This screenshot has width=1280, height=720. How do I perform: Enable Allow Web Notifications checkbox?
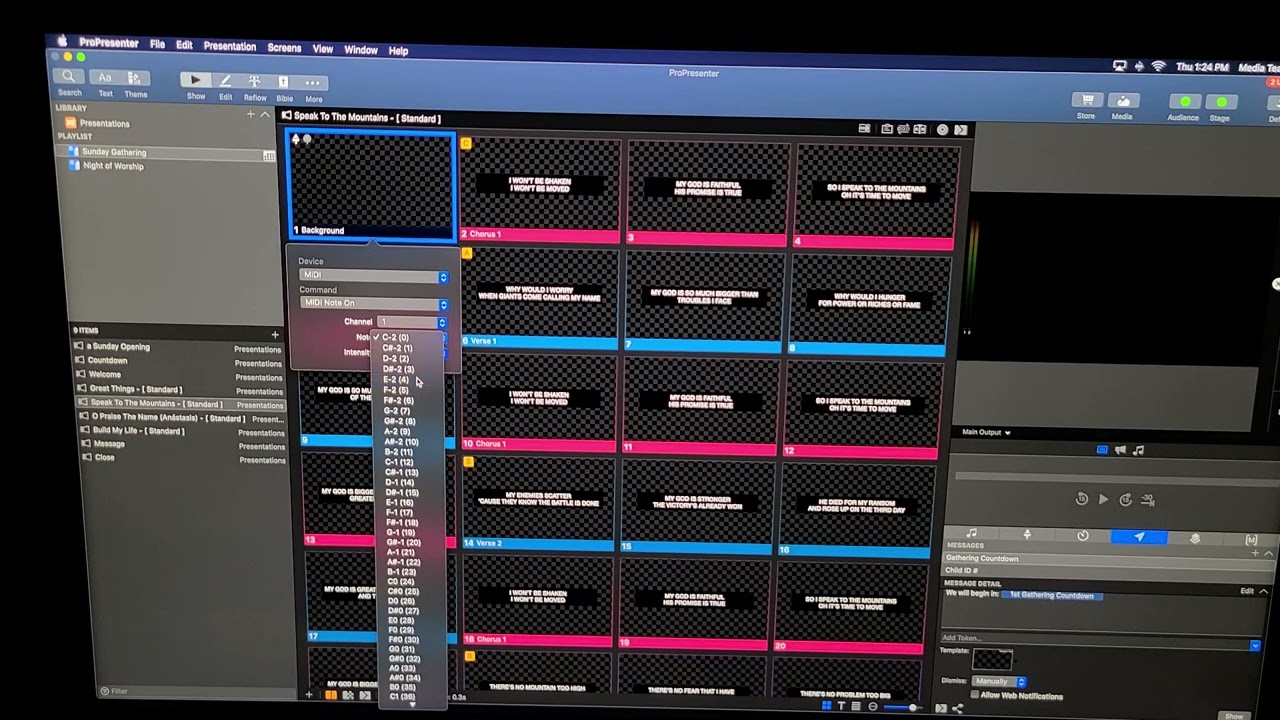pos(976,694)
